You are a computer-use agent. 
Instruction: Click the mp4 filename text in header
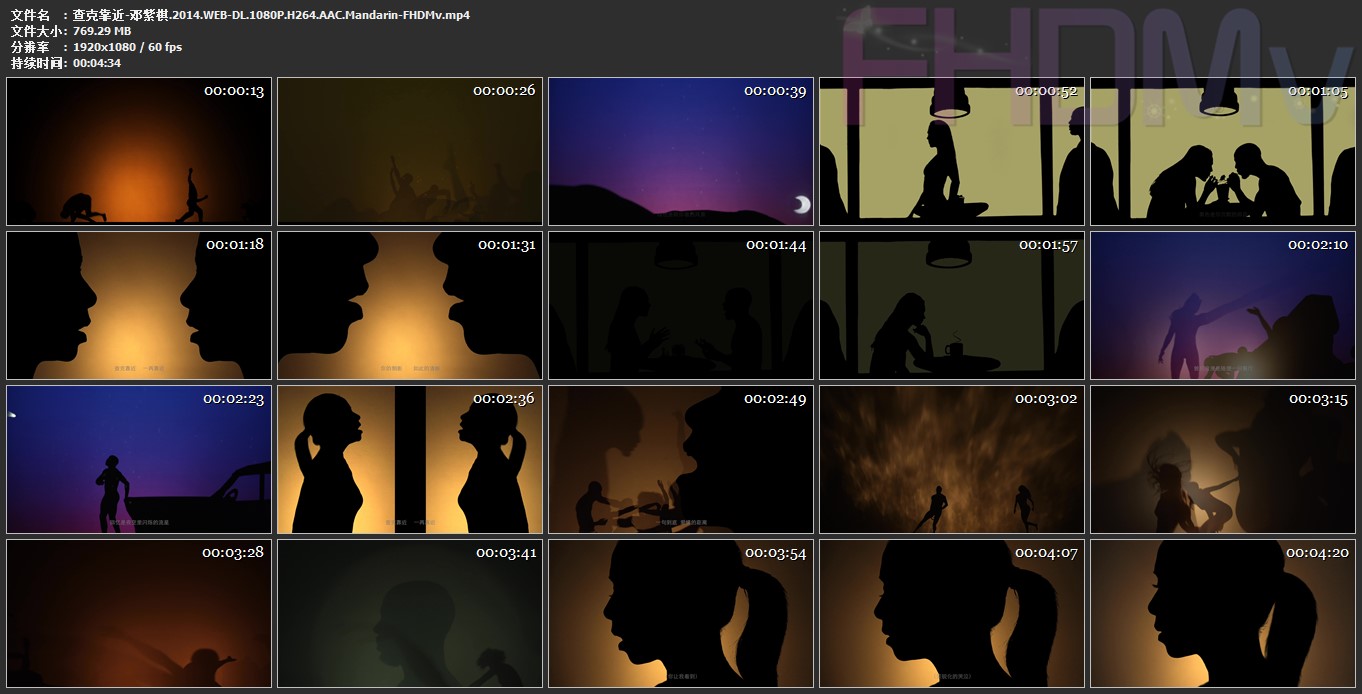pyautogui.click(x=270, y=15)
